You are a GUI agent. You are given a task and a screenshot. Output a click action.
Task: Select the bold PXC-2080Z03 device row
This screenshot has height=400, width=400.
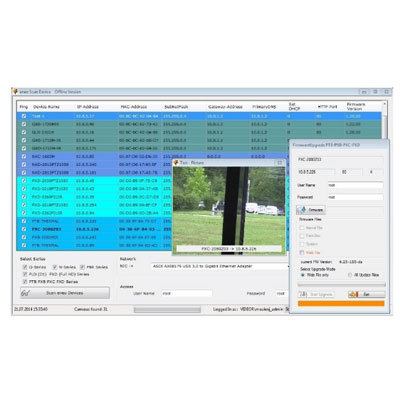pos(94,229)
